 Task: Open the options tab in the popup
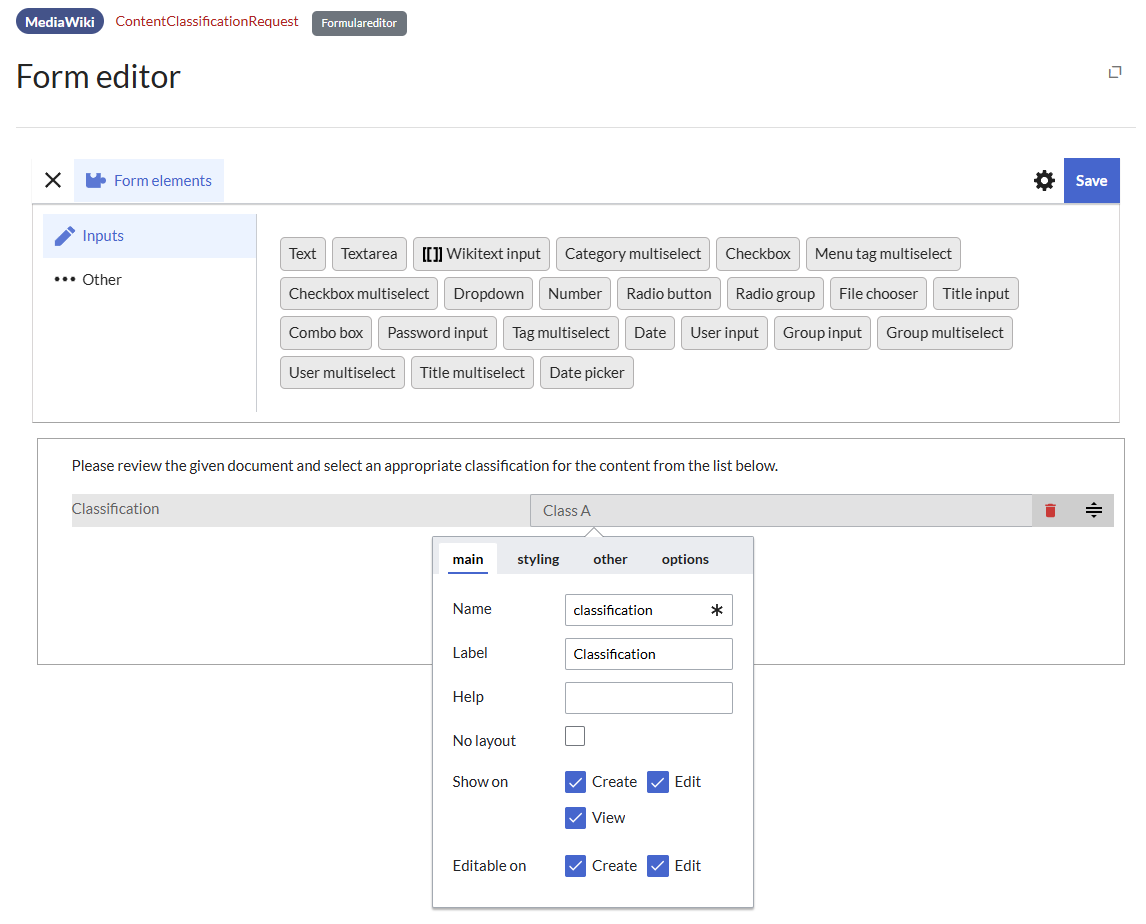(x=685, y=559)
